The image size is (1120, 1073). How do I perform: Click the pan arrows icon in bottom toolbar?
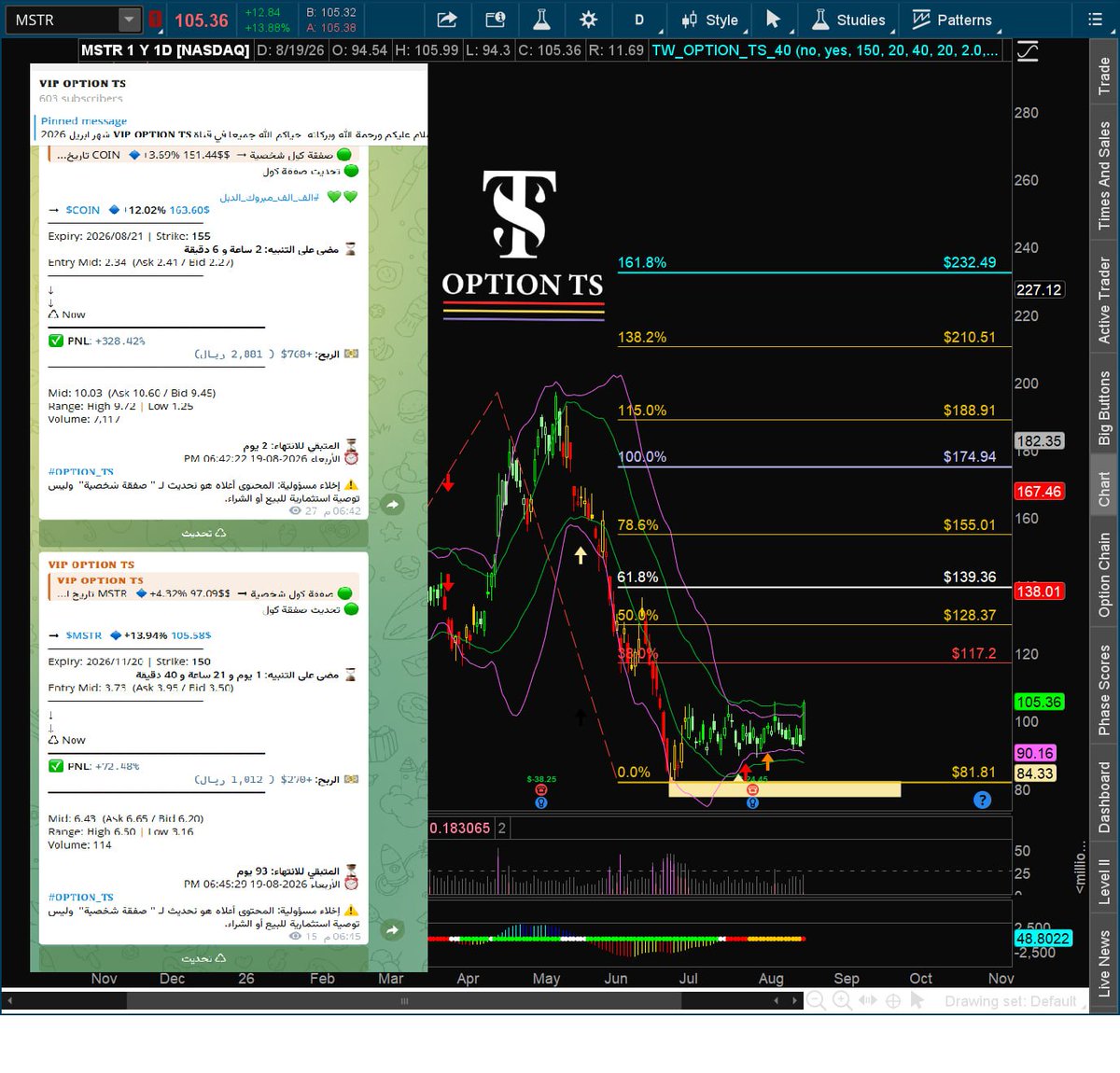tap(868, 1001)
